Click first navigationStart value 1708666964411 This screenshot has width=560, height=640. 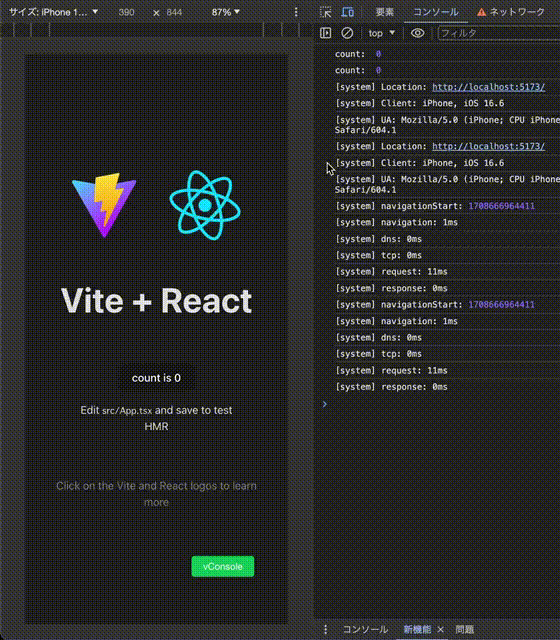click(501, 206)
